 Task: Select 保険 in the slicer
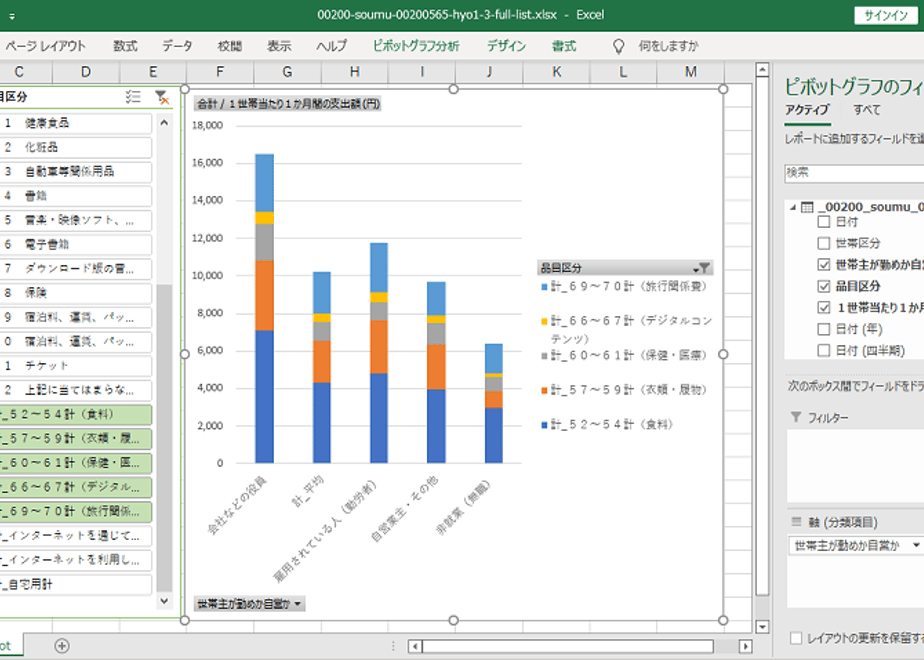point(75,293)
